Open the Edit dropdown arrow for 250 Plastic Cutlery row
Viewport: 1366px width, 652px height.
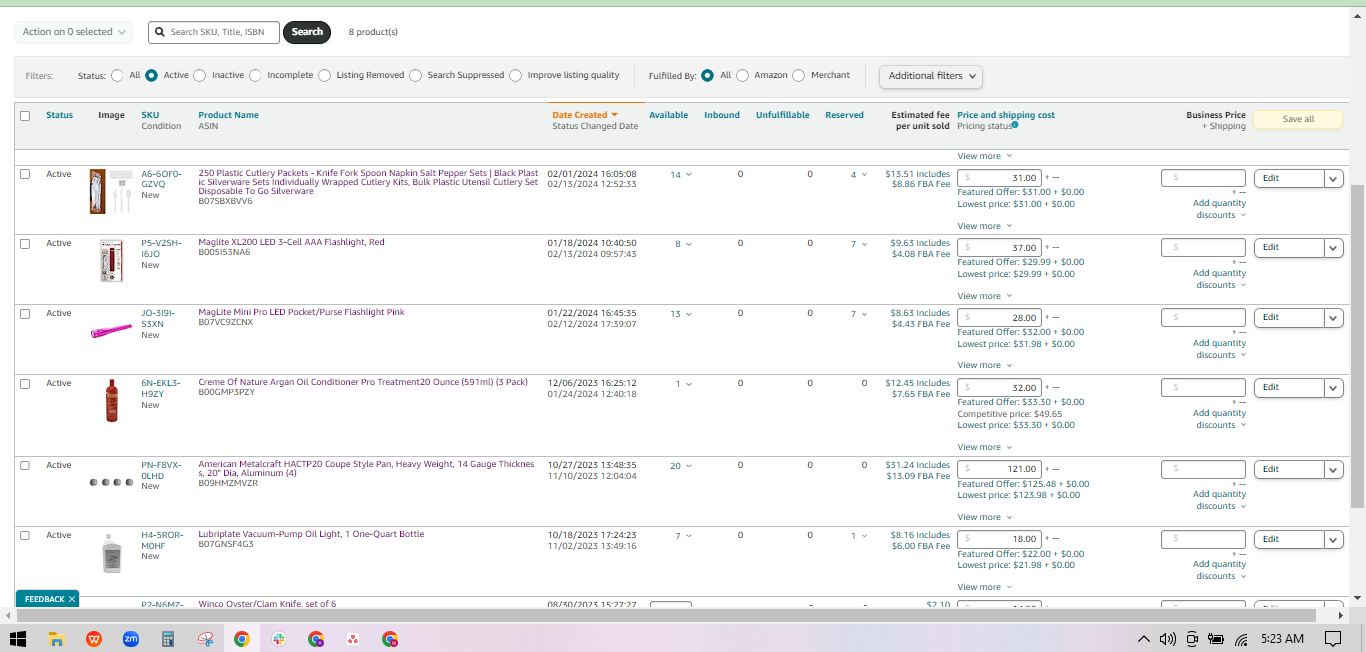pyautogui.click(x=1333, y=179)
